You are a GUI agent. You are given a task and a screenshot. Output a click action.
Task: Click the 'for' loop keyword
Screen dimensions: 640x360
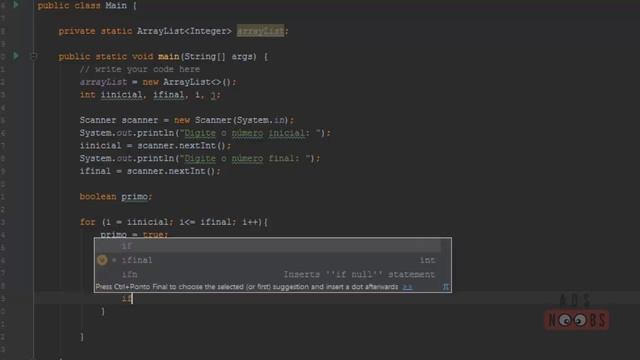coord(88,222)
